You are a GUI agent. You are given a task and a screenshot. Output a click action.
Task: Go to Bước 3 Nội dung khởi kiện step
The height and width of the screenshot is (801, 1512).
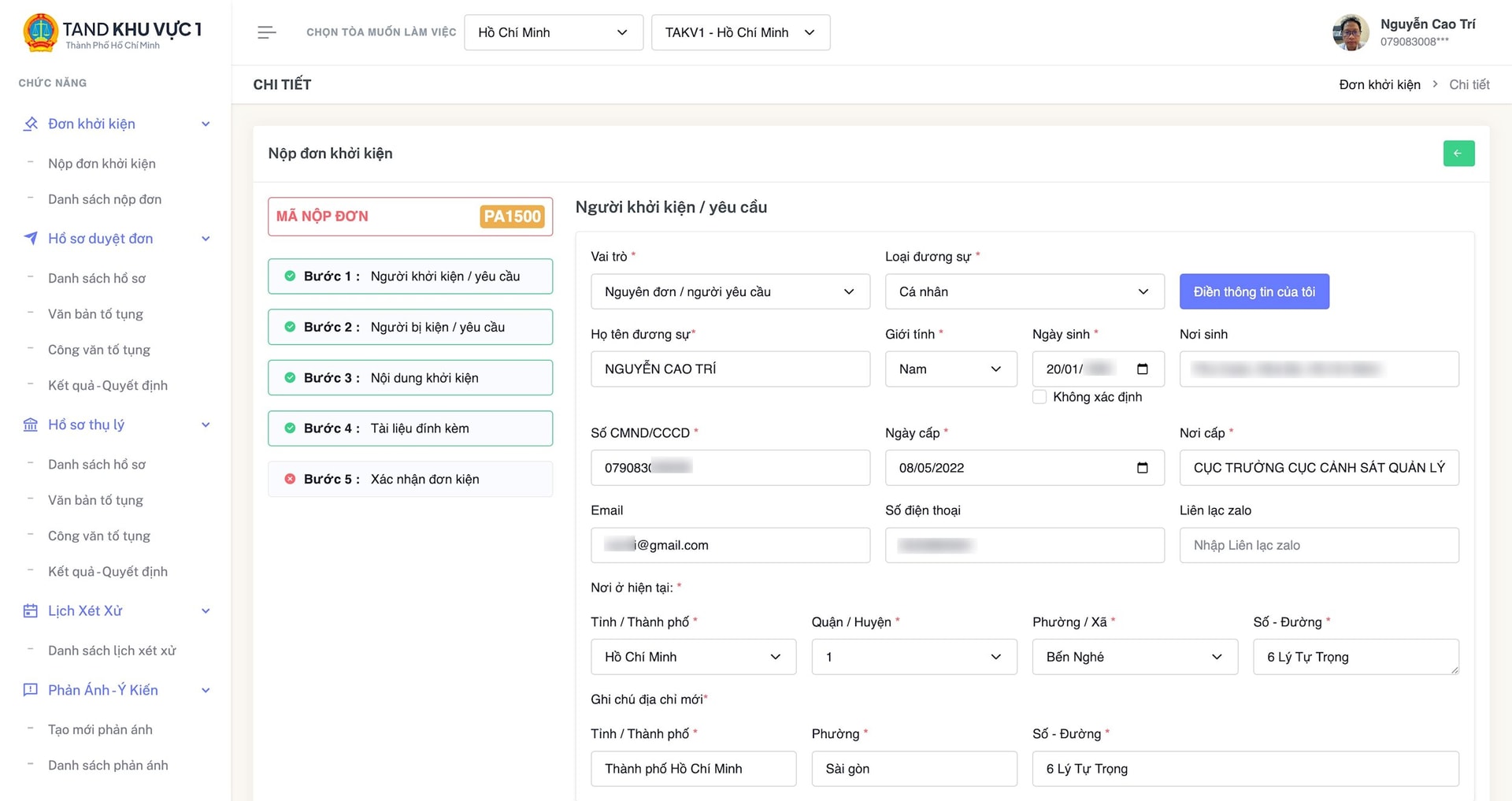[410, 378]
